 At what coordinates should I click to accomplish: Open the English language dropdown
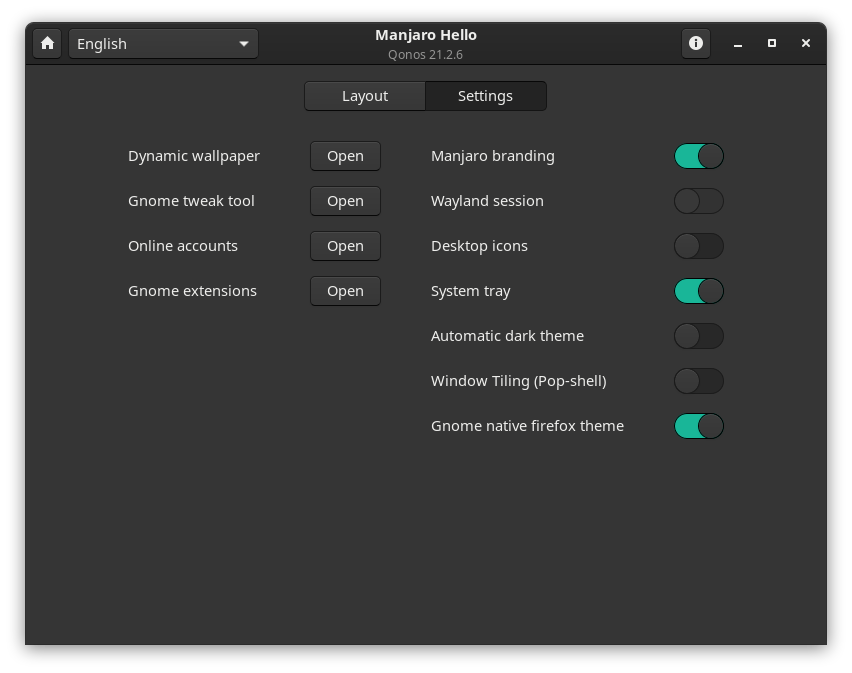click(163, 43)
